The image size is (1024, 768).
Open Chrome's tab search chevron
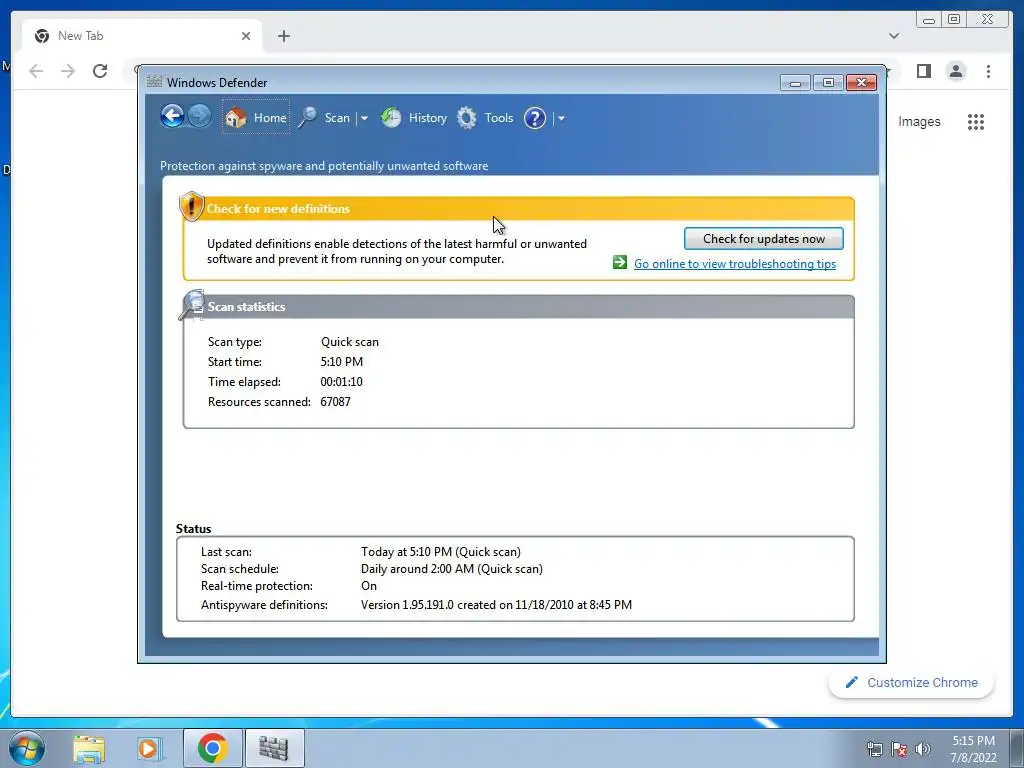point(893,36)
